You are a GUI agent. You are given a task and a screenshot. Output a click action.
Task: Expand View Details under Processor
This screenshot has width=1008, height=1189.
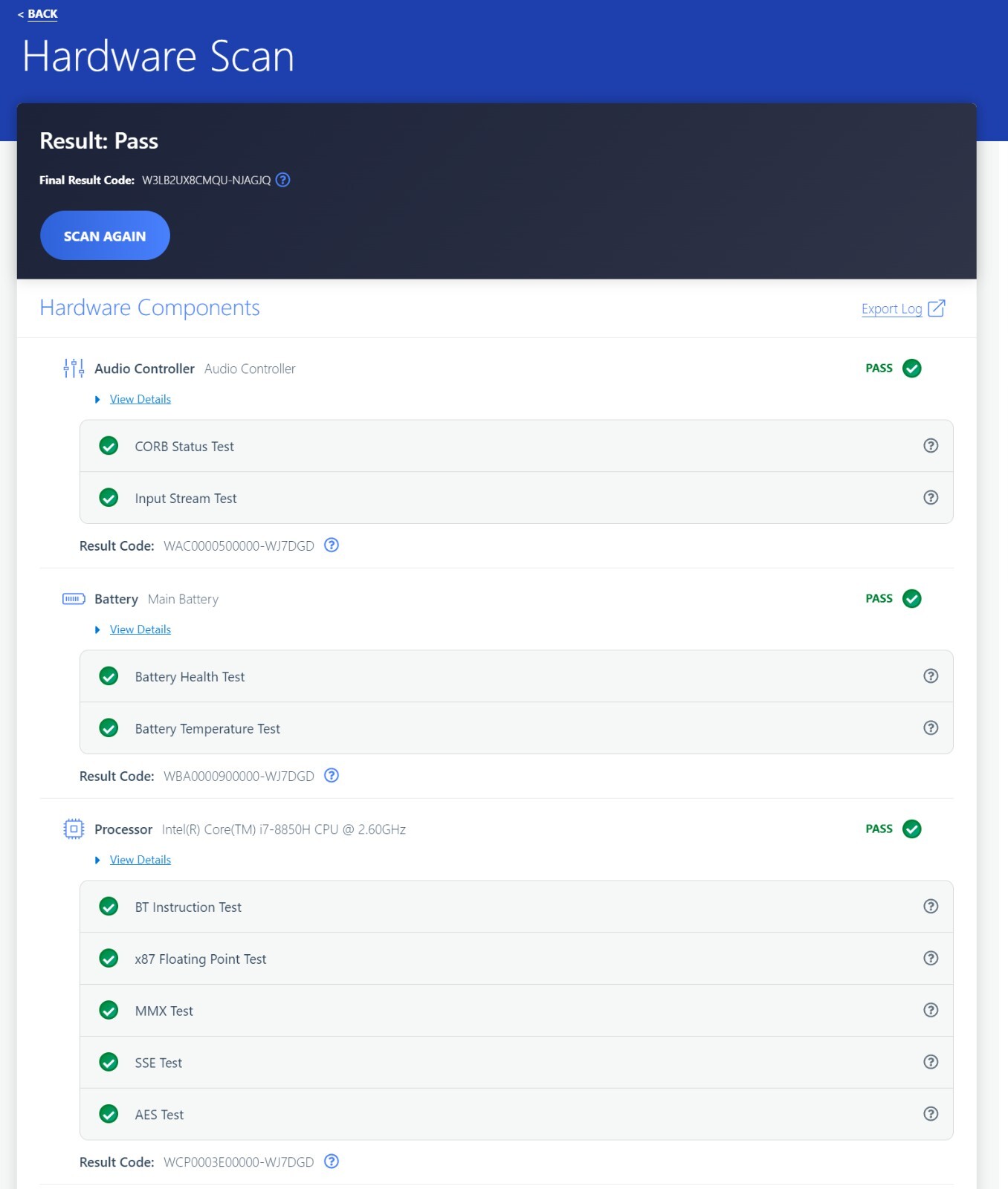(x=140, y=860)
